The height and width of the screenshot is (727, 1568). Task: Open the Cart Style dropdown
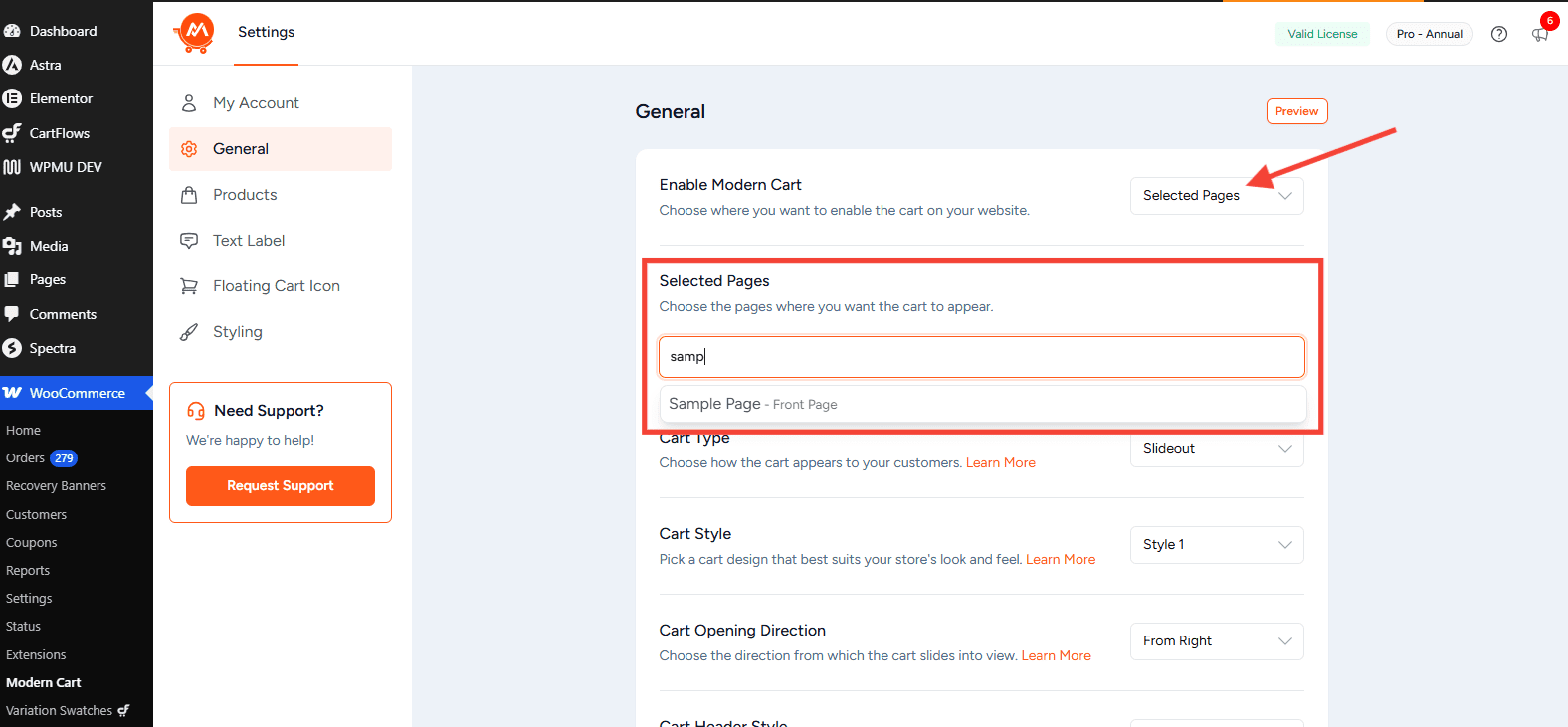[x=1217, y=545]
